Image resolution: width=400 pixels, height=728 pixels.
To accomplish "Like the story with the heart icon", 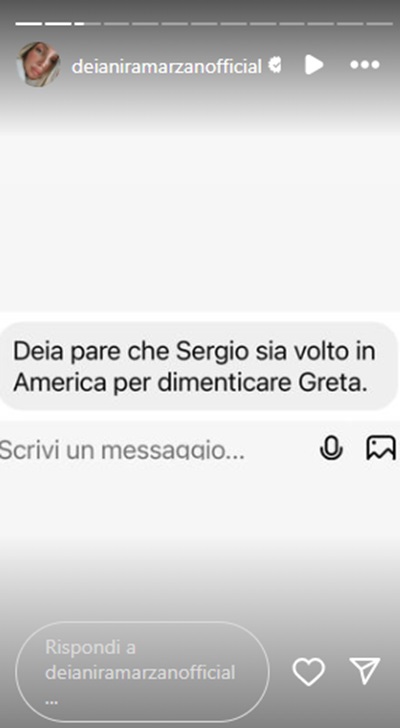I will pos(309,671).
